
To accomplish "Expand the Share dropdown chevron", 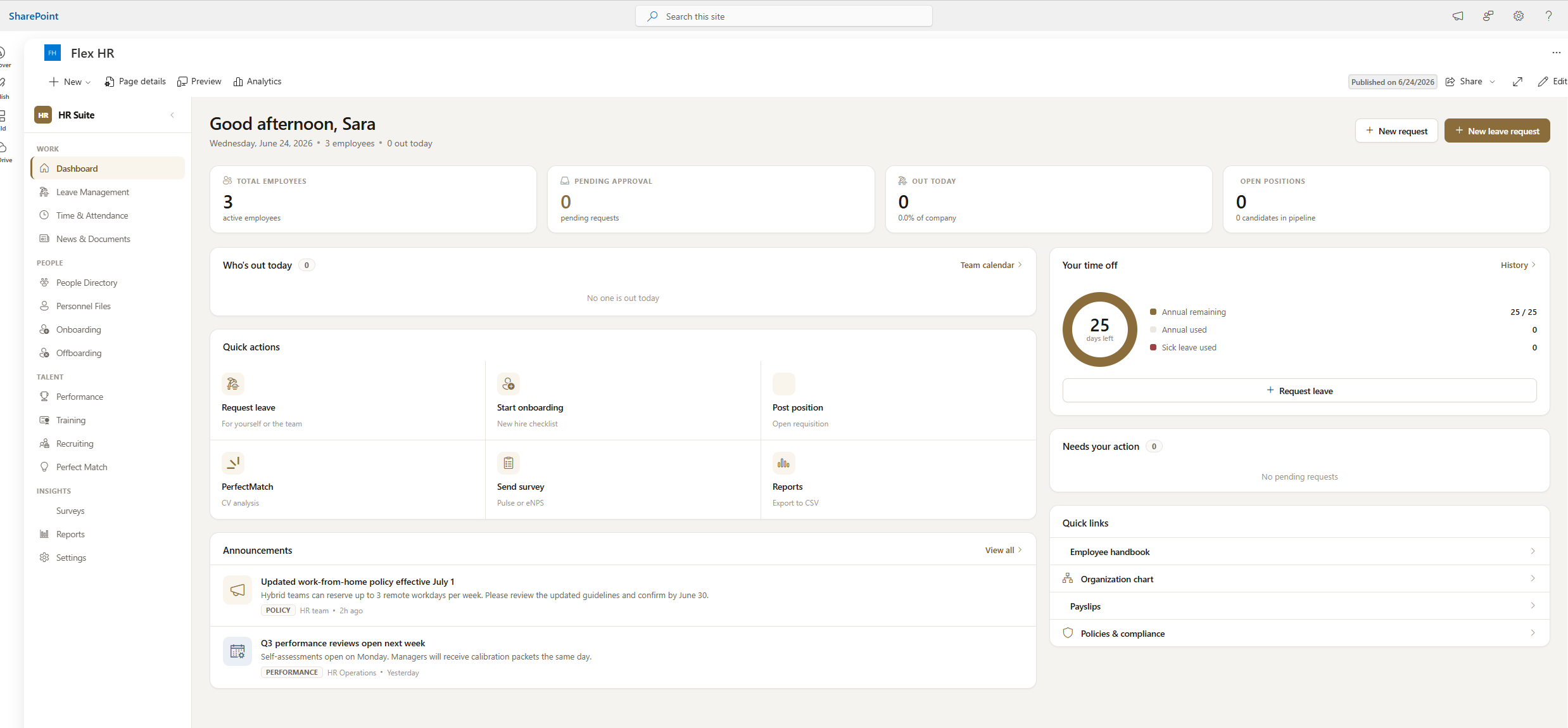I will (1493, 82).
